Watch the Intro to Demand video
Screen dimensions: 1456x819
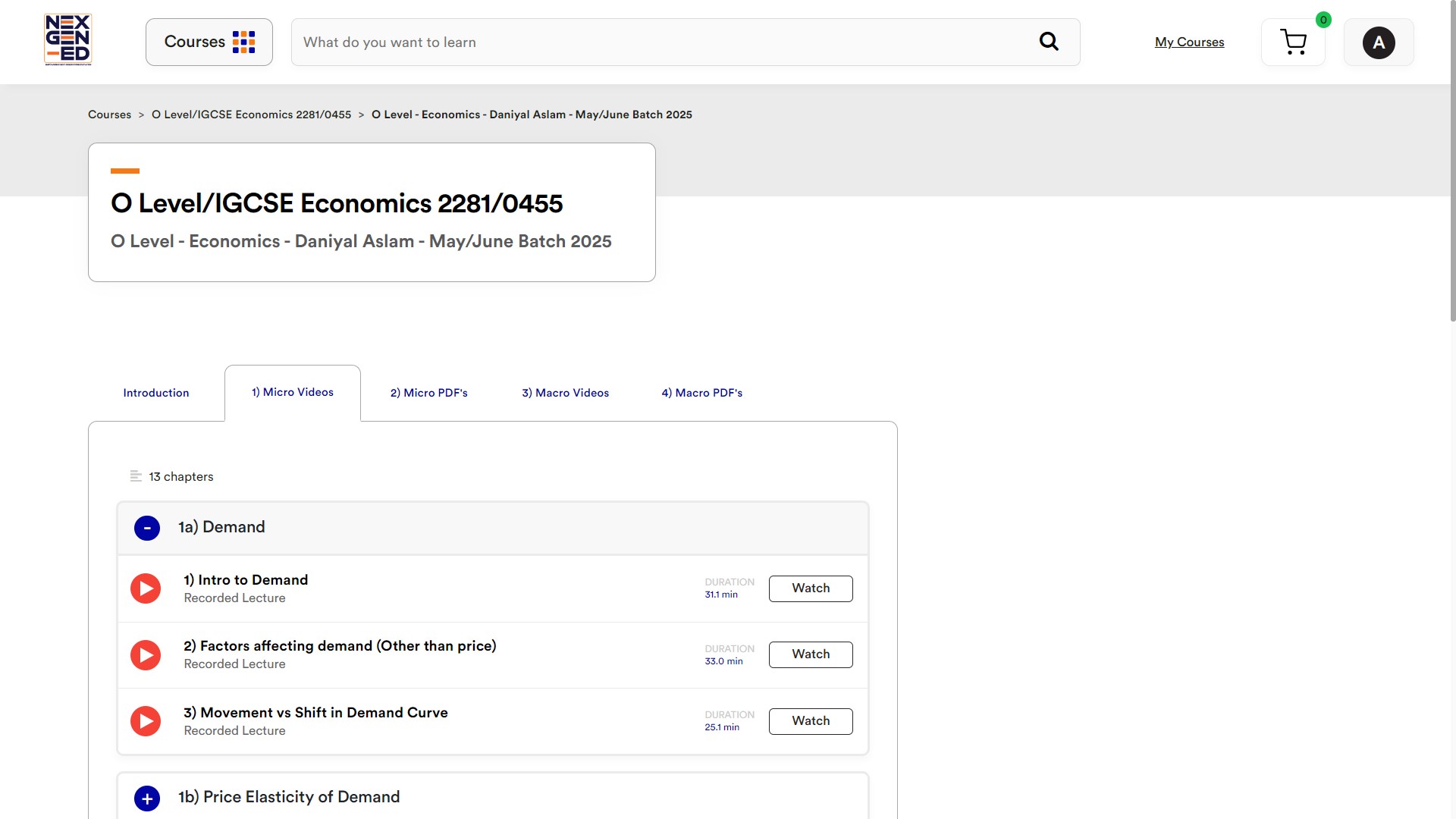click(810, 588)
